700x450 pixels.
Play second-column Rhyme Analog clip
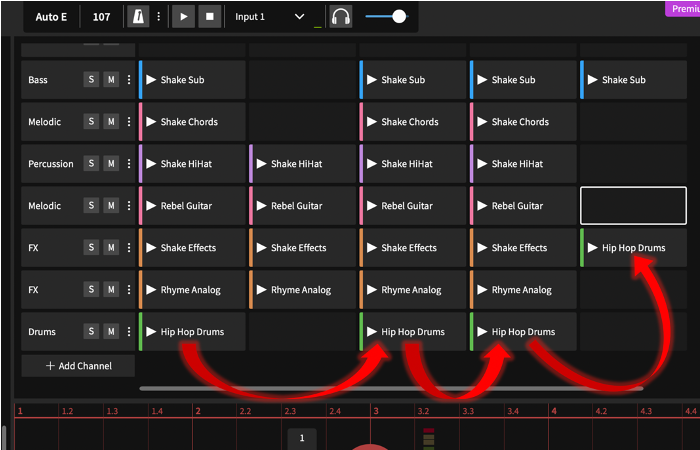coord(262,290)
